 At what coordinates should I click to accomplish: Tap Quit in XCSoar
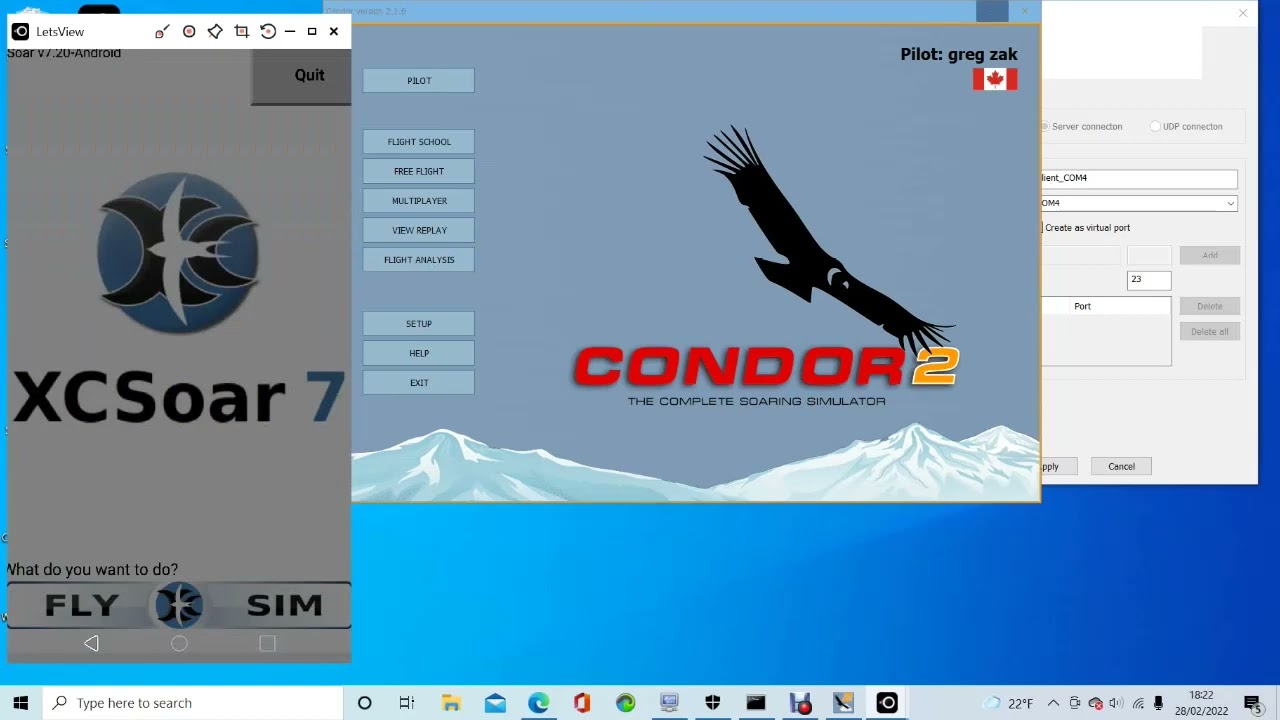(302, 75)
